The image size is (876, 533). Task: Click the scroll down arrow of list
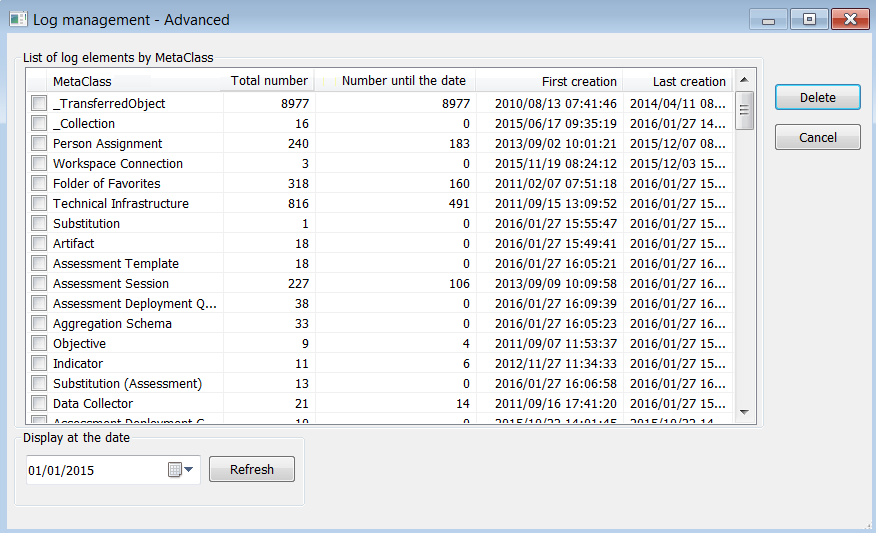[744, 411]
